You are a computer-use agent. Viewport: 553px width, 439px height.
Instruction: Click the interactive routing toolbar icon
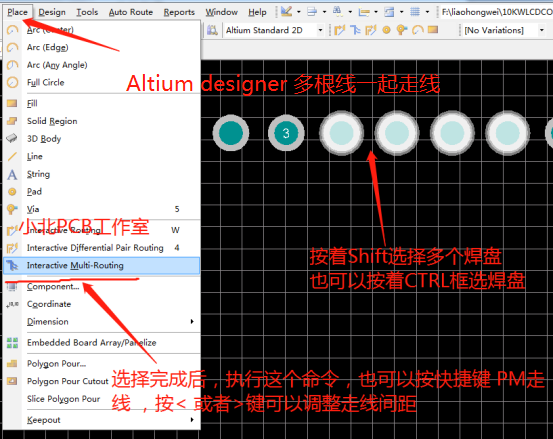tap(340, 30)
